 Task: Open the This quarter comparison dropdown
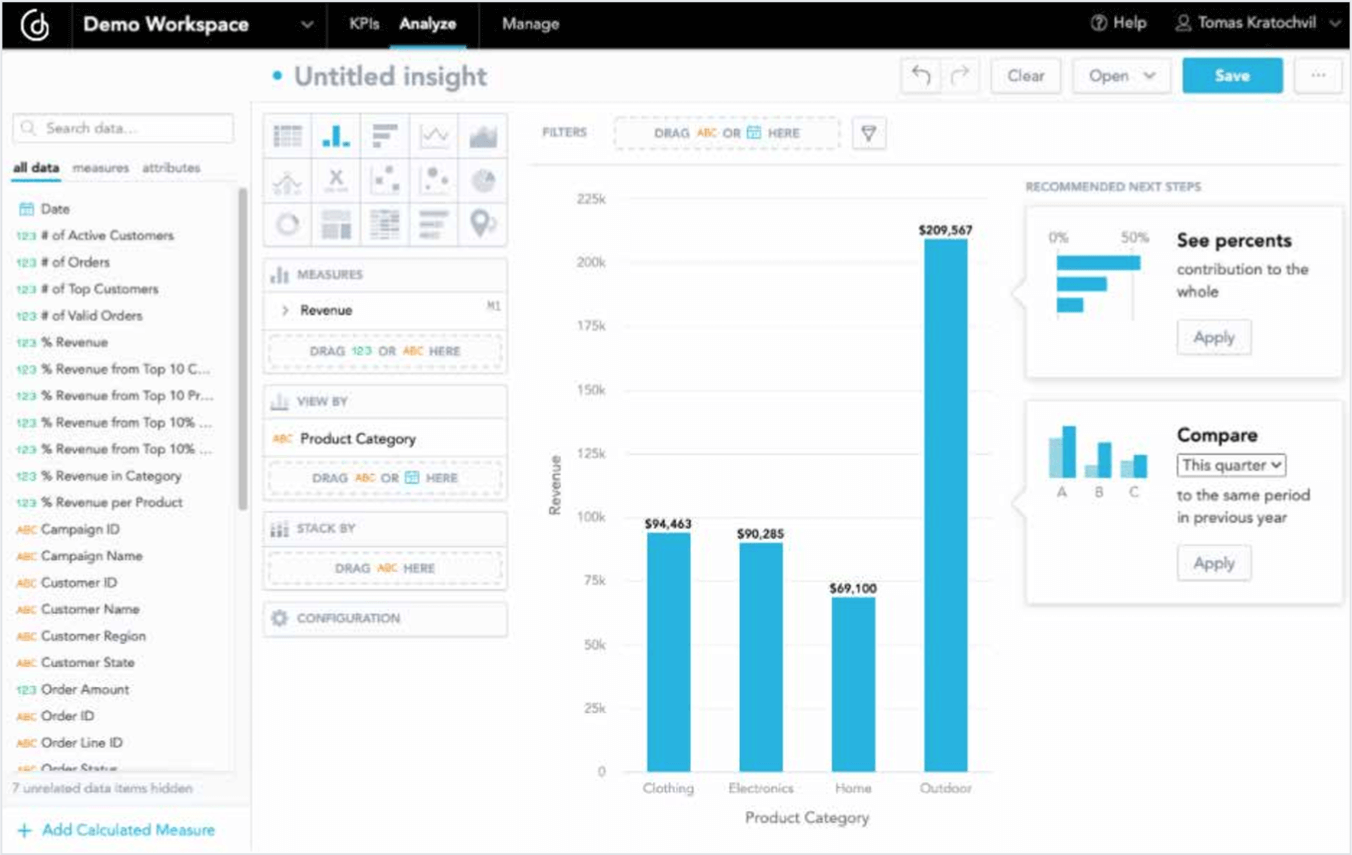[1230, 466]
